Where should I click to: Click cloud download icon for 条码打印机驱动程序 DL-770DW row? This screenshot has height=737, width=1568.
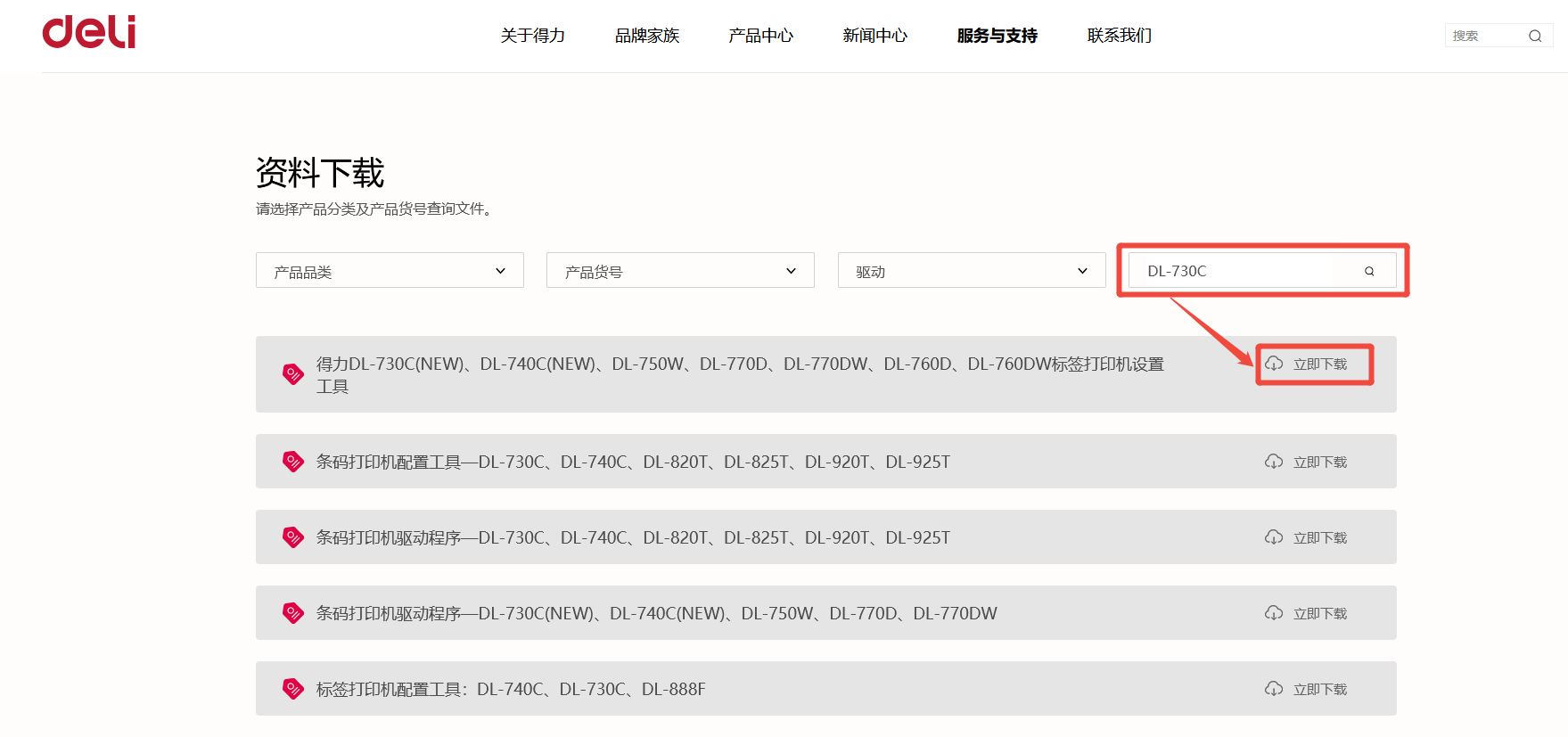click(x=1274, y=613)
